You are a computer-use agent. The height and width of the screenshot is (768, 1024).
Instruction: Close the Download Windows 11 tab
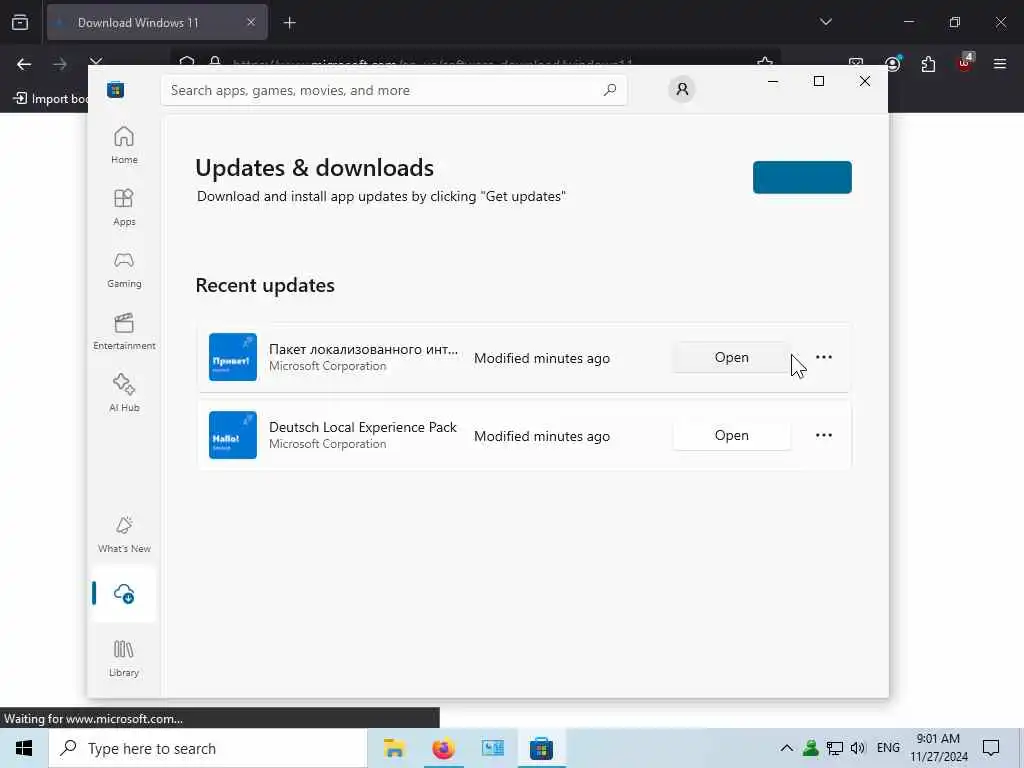(251, 23)
